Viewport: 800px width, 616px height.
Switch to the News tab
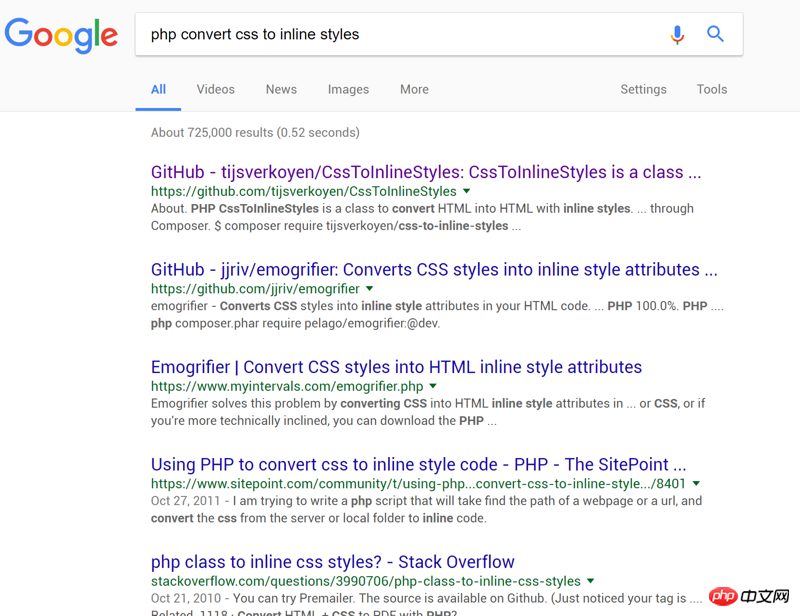[281, 89]
